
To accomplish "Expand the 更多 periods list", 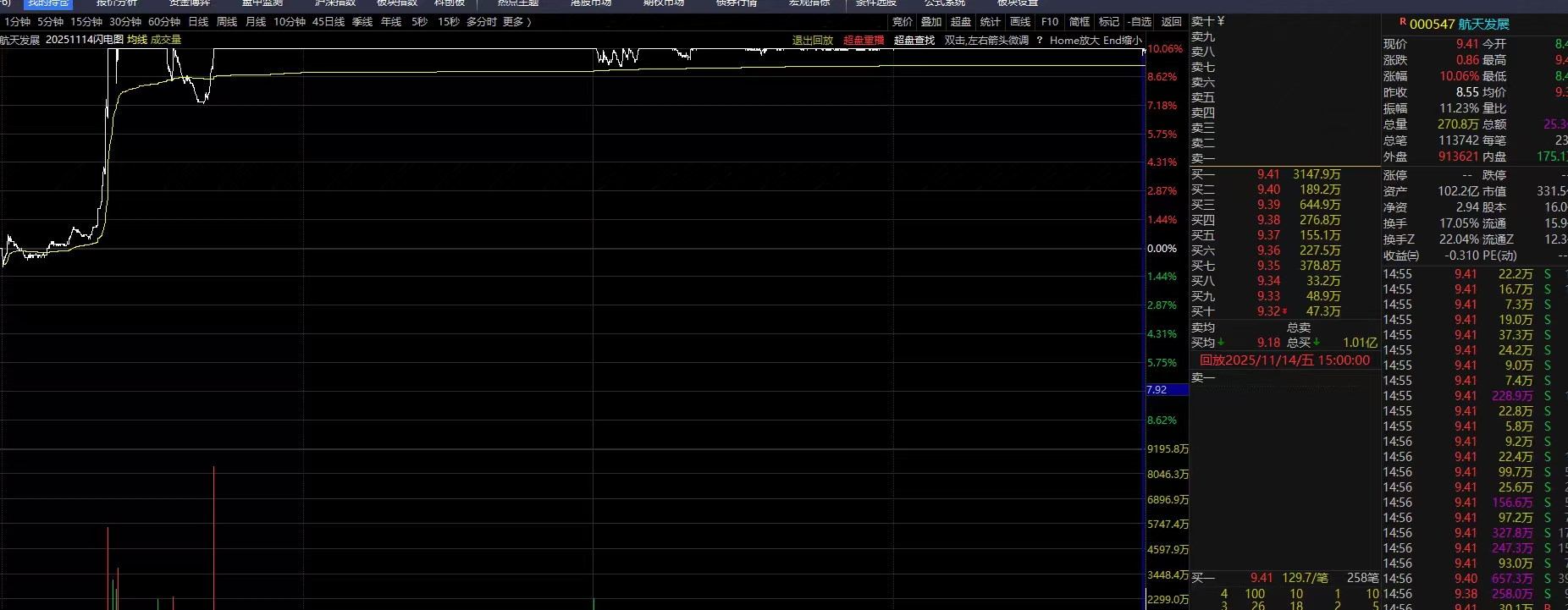I will [x=516, y=22].
